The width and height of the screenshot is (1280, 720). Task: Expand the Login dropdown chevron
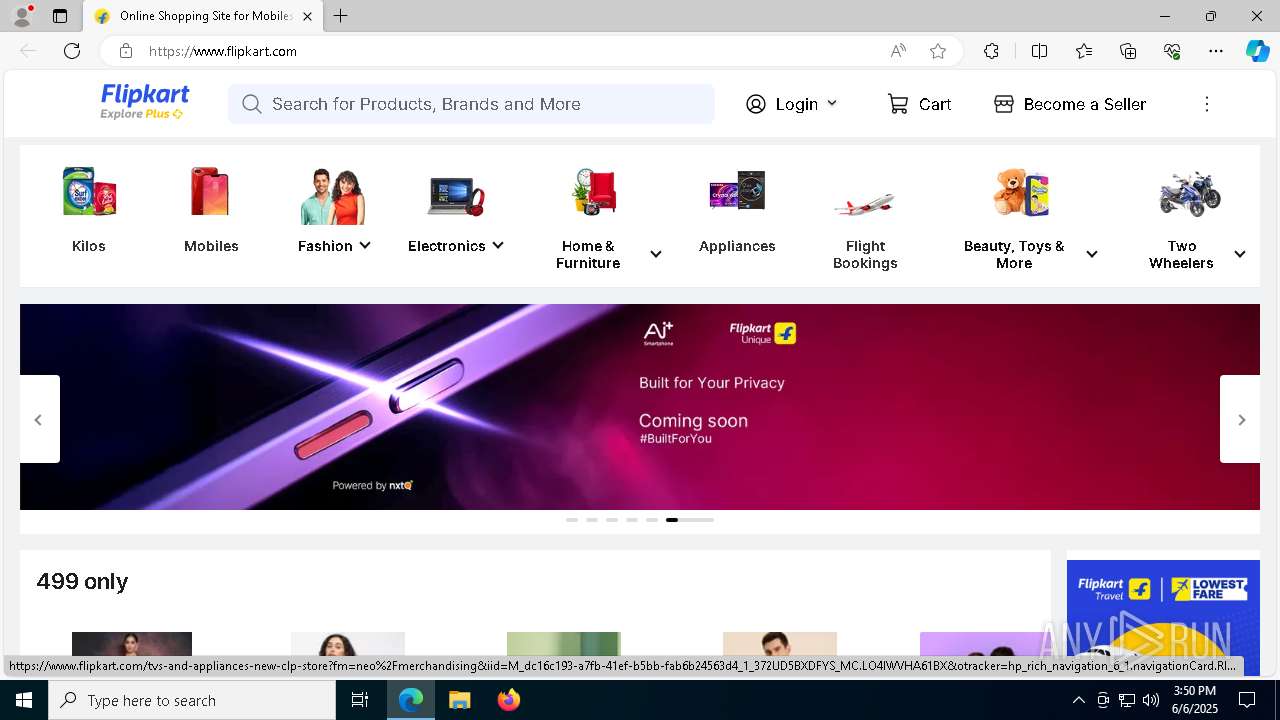pos(832,103)
